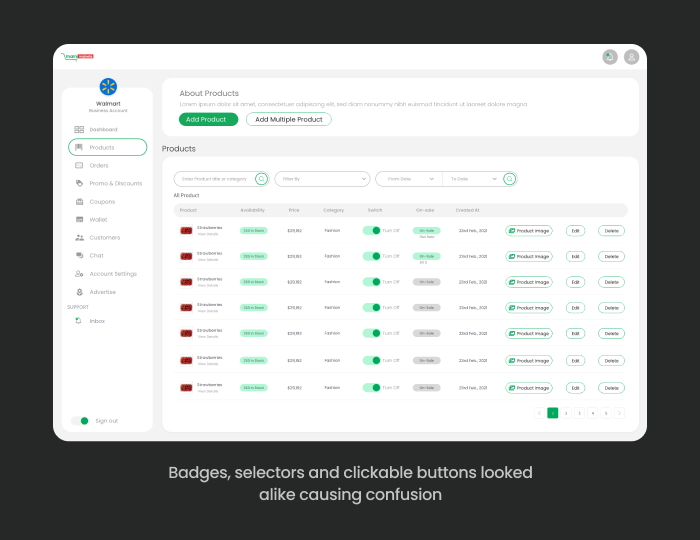
Task: Click Edit in the Flat Rate row
Action: pos(575,231)
